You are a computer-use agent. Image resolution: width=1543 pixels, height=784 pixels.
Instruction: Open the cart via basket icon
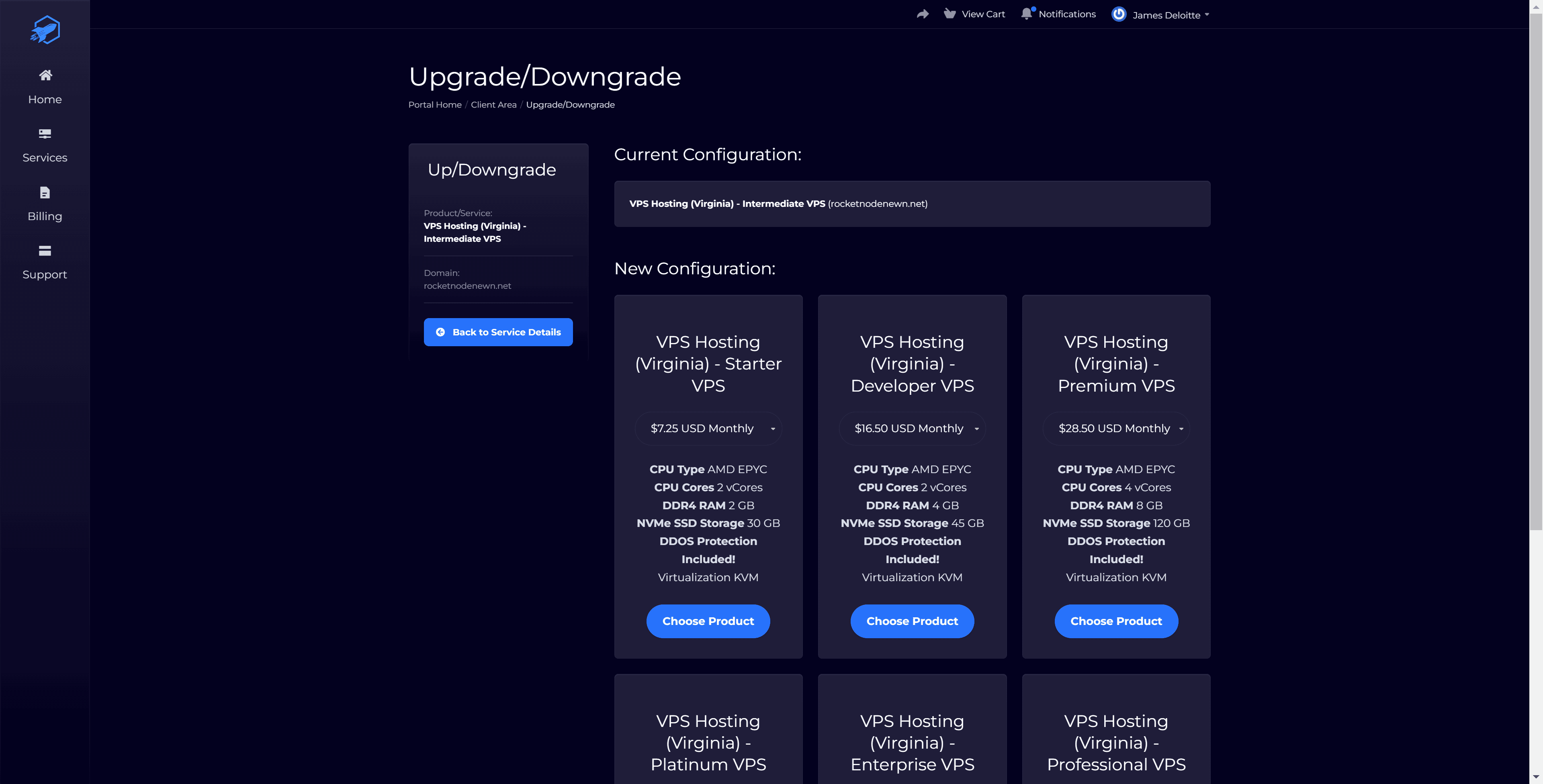coord(950,14)
